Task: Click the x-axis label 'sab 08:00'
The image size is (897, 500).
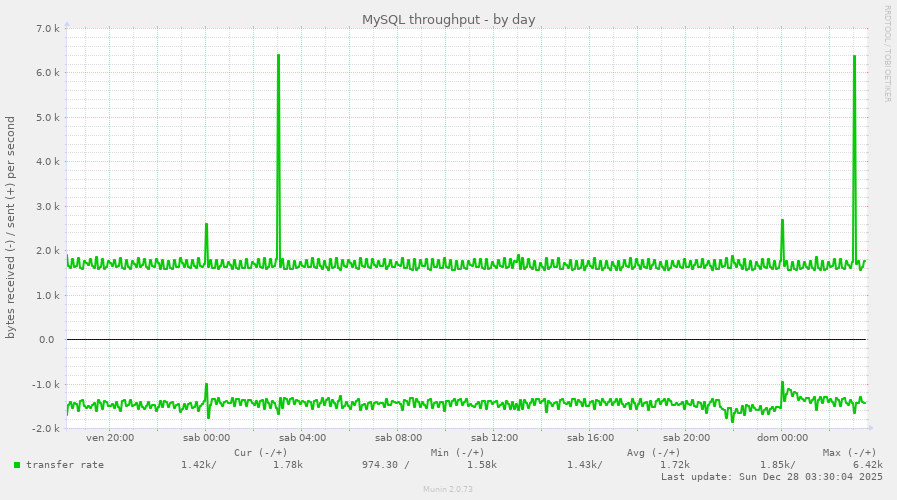Action: point(399,438)
